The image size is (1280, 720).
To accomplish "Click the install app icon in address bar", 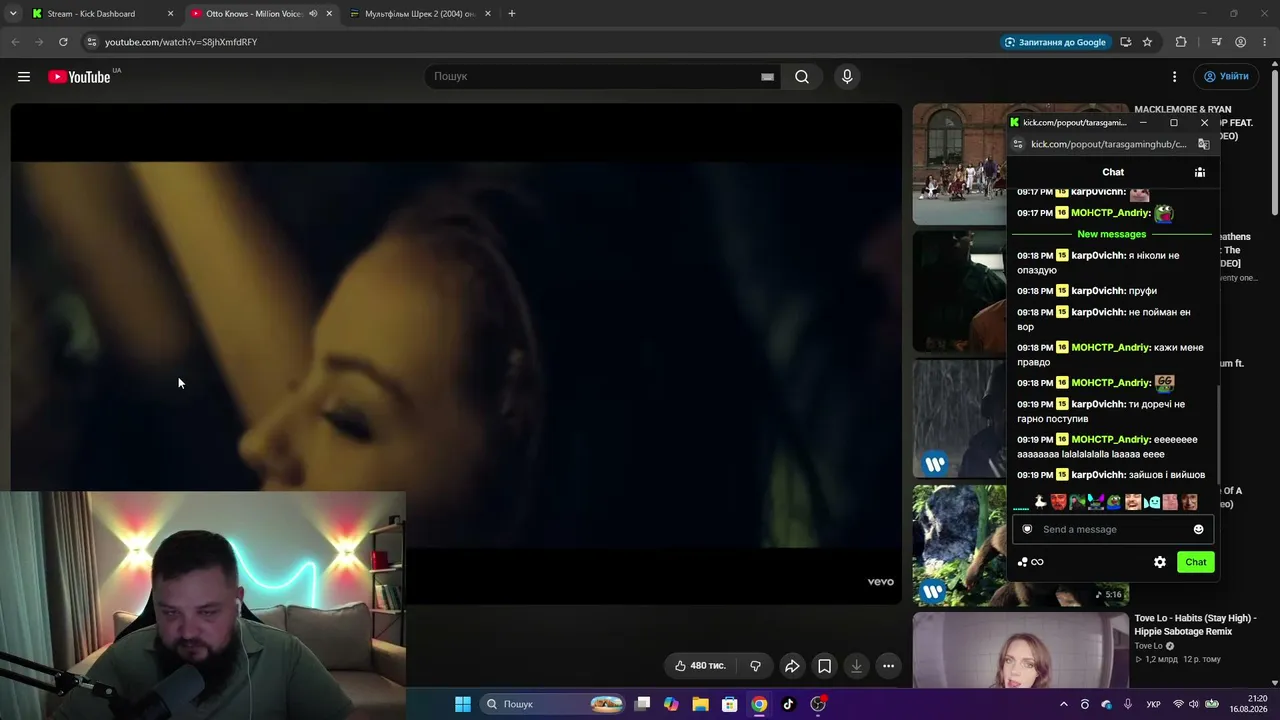I will [x=1125, y=42].
